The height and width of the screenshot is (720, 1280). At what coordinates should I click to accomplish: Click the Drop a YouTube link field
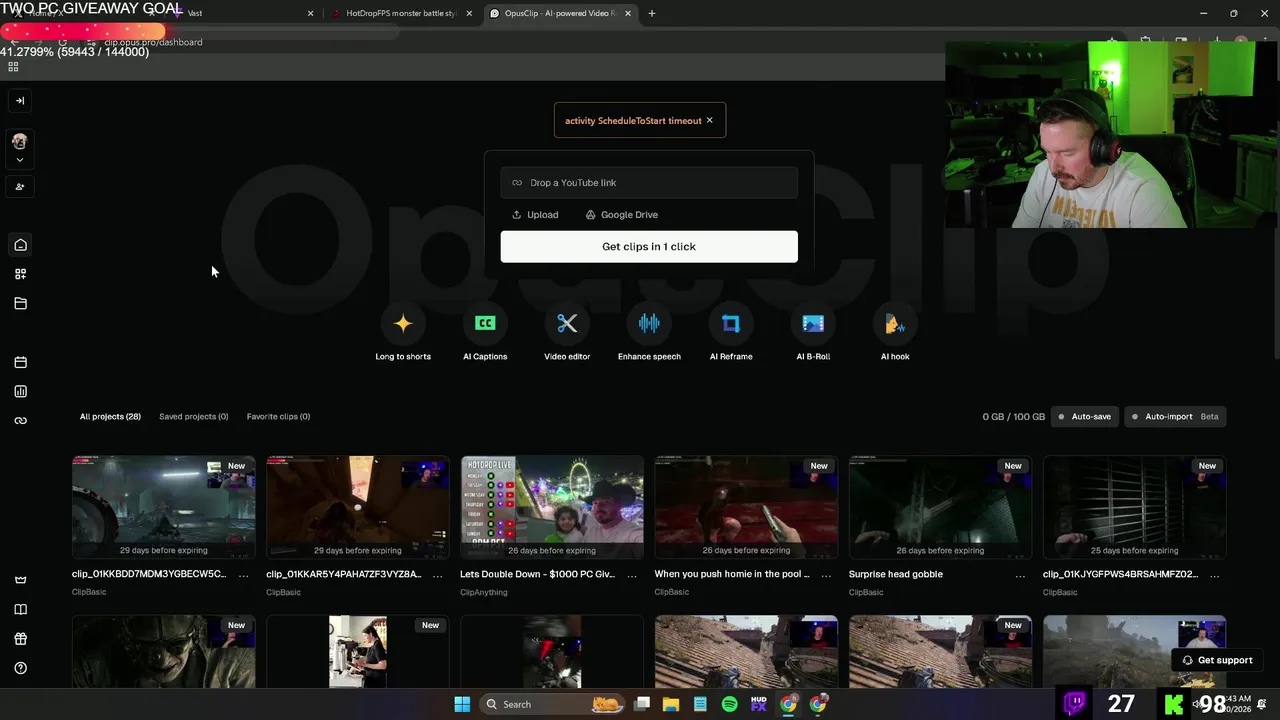click(x=649, y=183)
